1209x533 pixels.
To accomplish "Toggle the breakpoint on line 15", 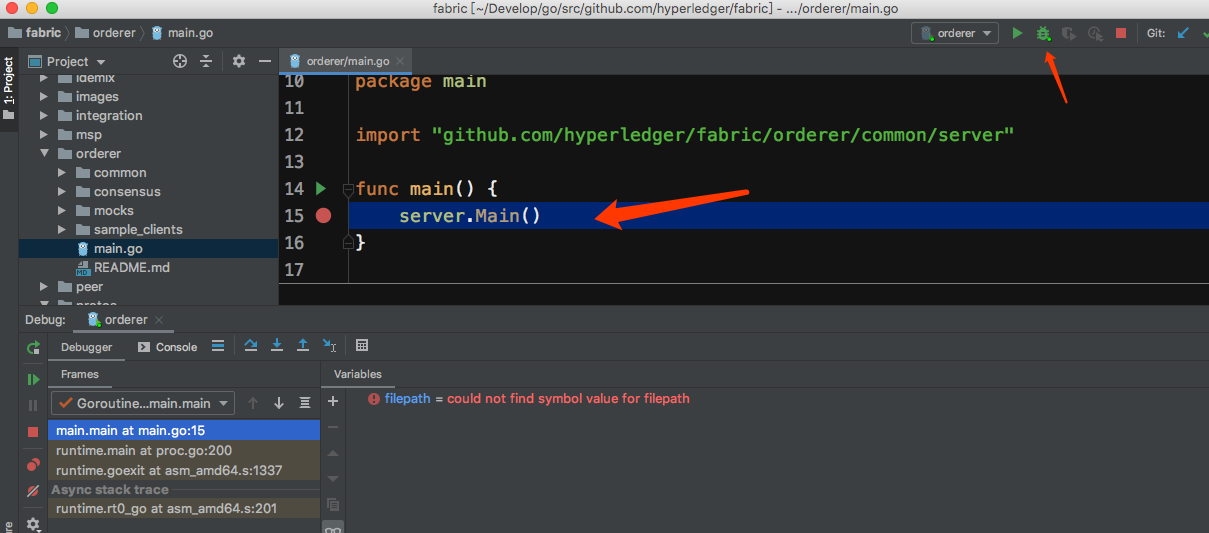I will 323,215.
